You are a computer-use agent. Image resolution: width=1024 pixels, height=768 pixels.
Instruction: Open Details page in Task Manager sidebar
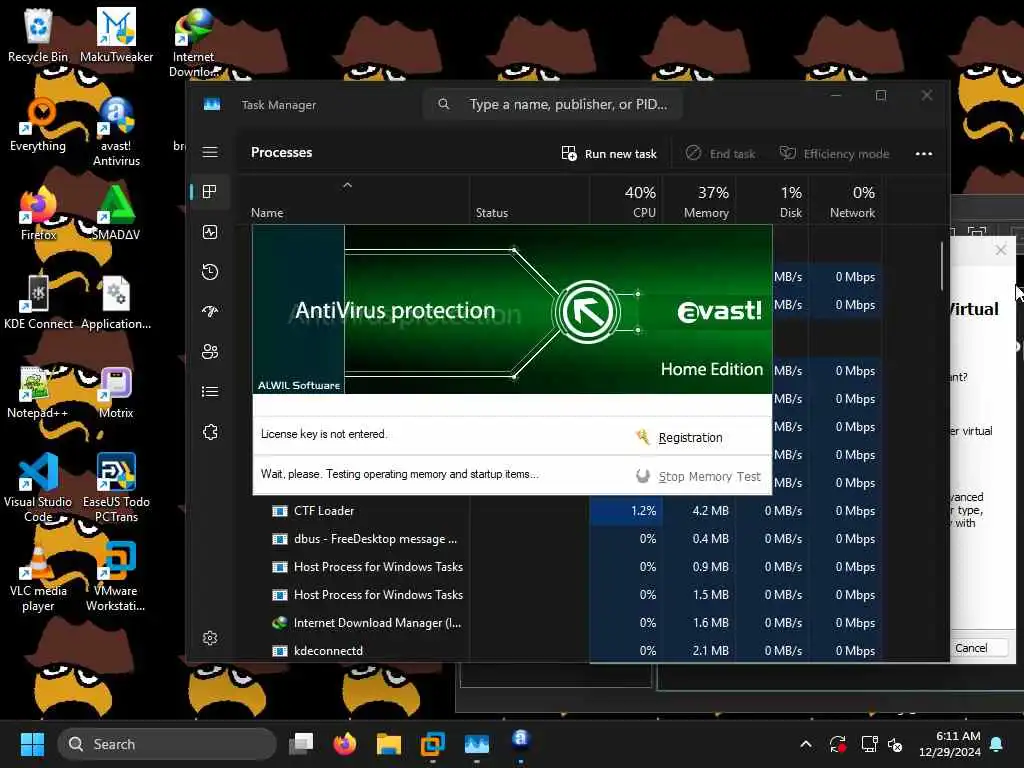click(x=210, y=391)
